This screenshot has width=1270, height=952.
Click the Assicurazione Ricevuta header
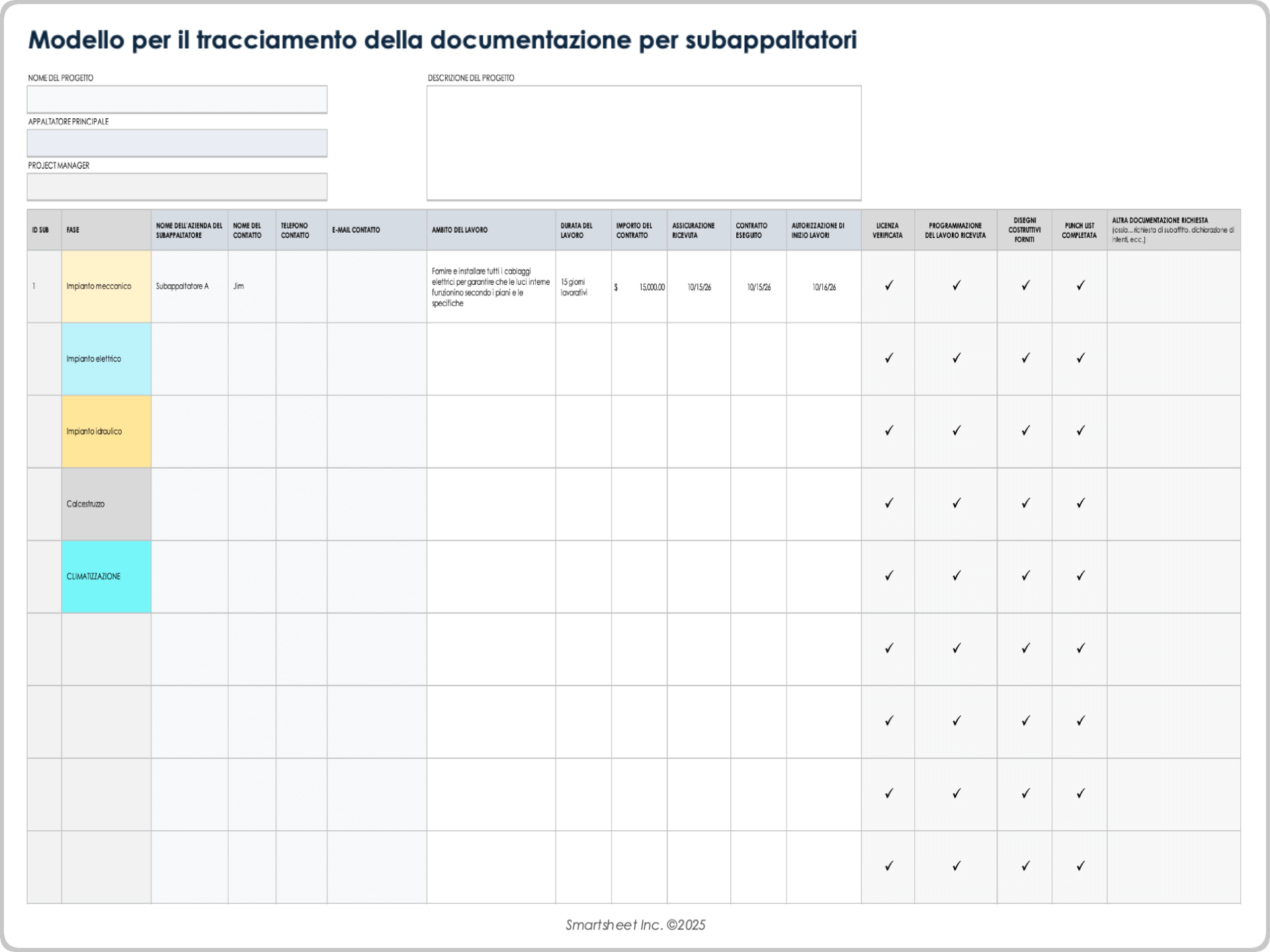(x=699, y=230)
